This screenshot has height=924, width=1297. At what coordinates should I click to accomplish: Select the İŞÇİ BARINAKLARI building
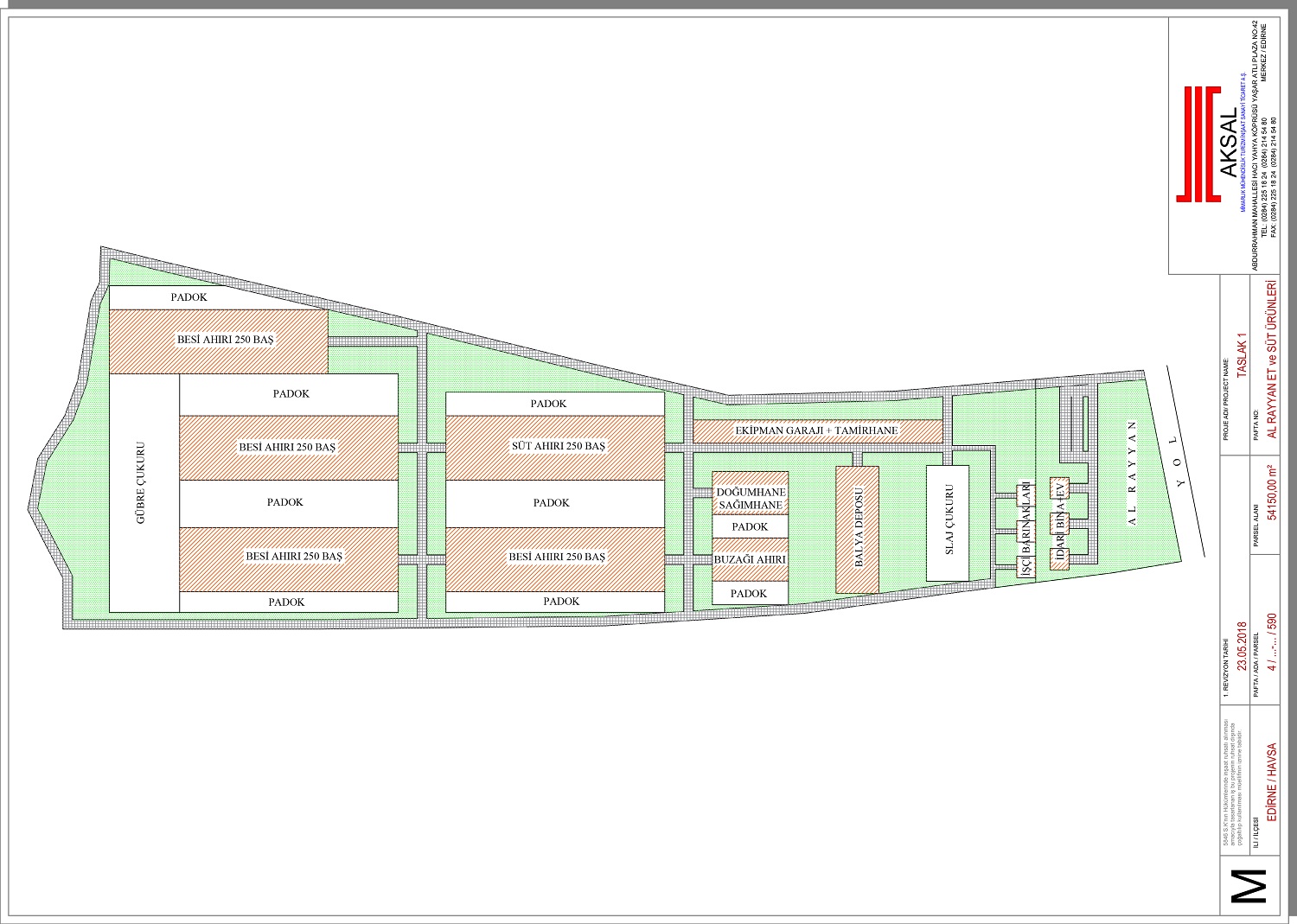coord(1025,529)
